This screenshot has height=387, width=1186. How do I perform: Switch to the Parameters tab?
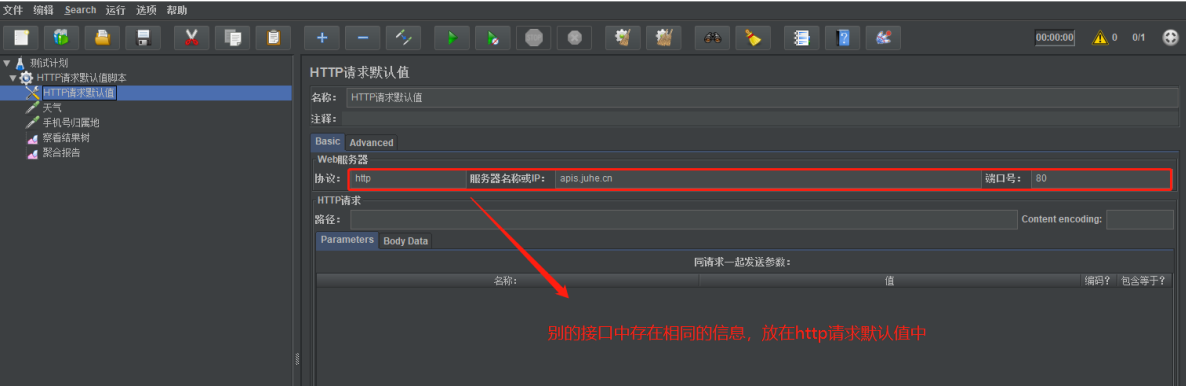coord(347,240)
